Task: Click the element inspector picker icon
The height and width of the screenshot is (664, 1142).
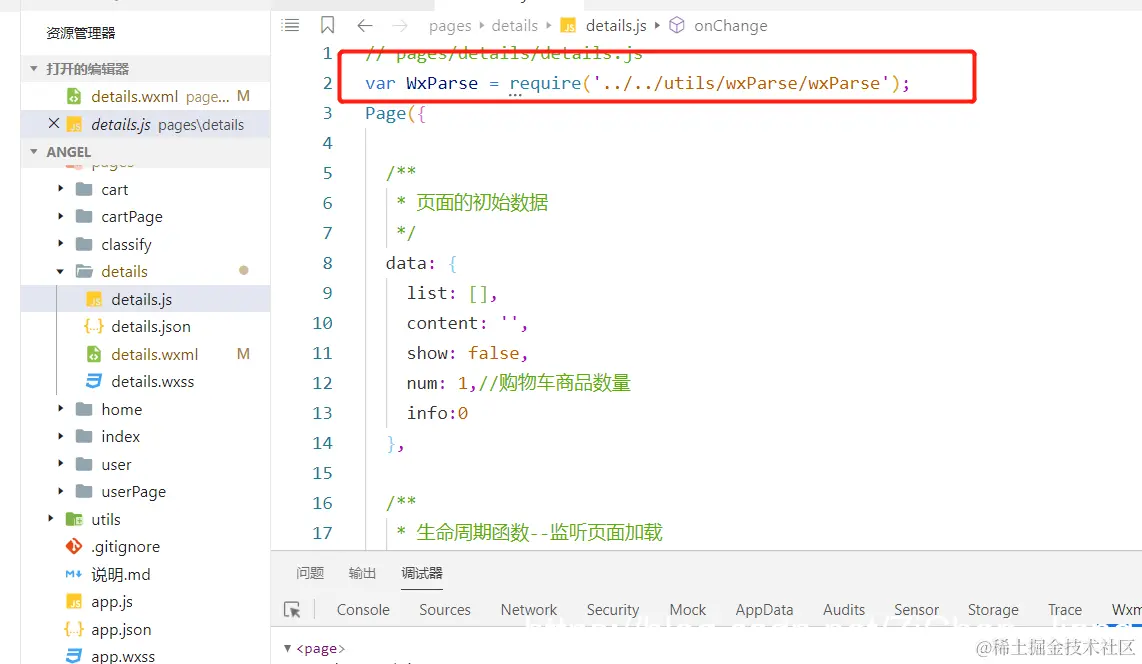Action: (292, 609)
